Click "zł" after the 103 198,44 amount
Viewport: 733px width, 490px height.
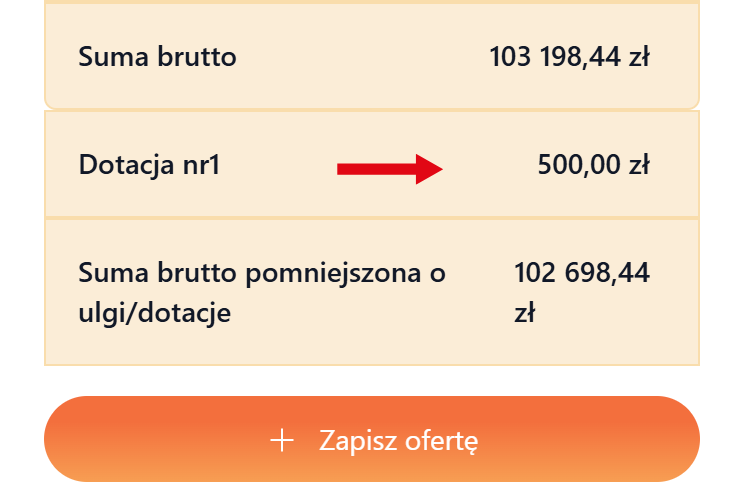(639, 57)
